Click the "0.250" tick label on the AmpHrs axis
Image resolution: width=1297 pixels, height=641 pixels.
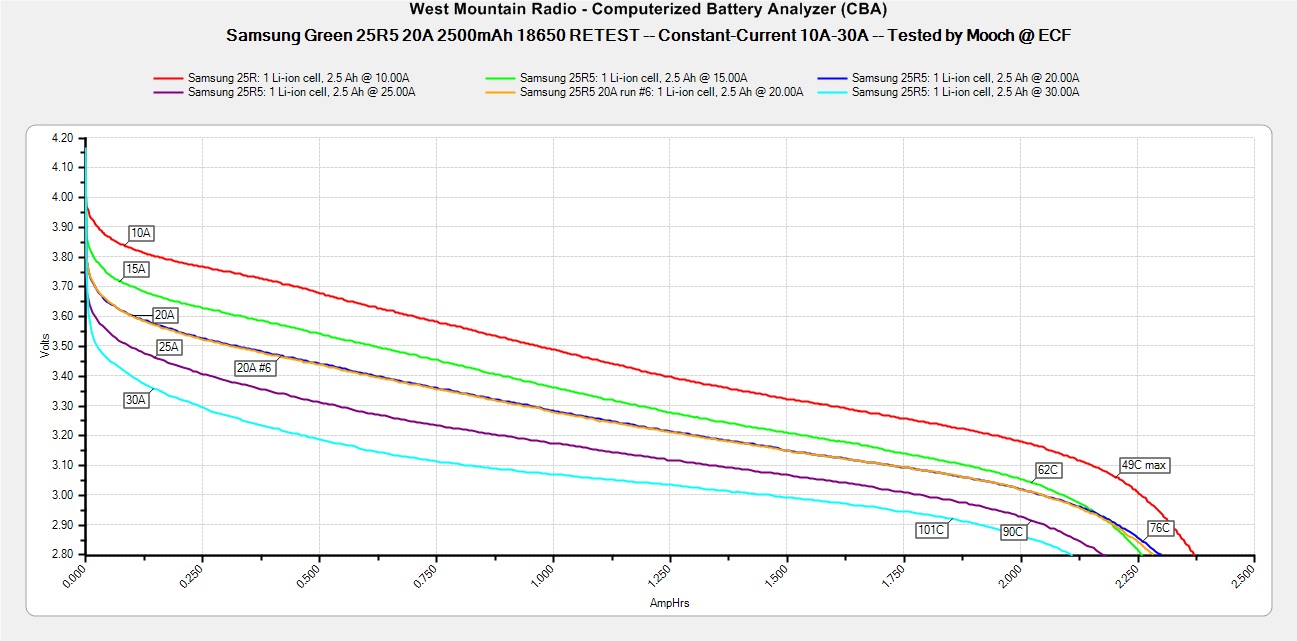pos(194,576)
